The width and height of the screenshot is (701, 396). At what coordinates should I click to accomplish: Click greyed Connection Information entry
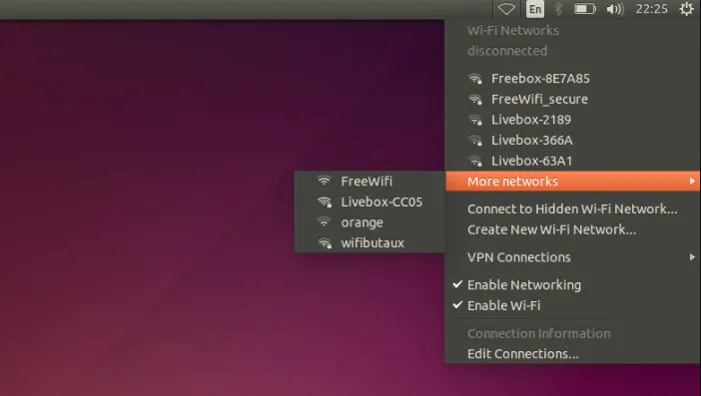point(539,333)
